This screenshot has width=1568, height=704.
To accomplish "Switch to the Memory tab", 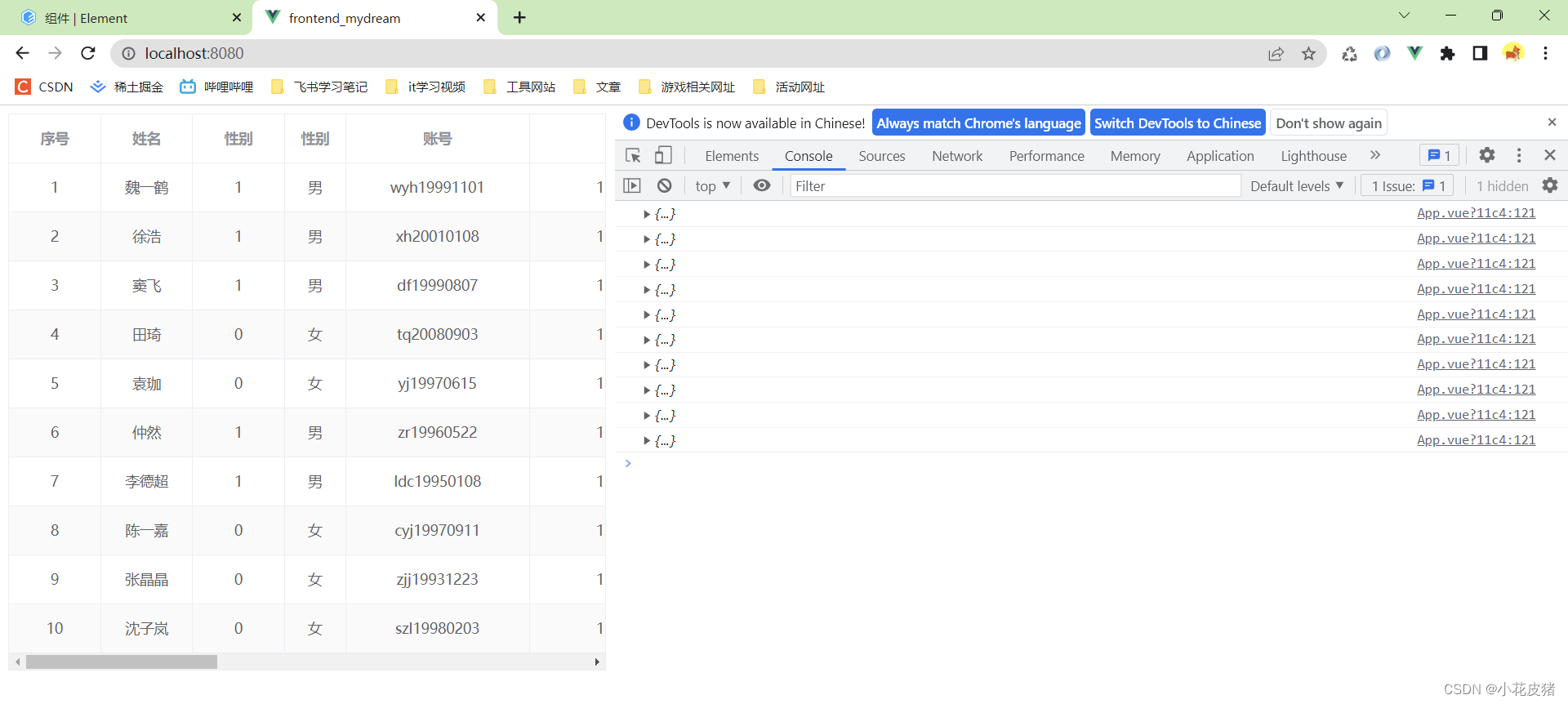I will point(1135,156).
